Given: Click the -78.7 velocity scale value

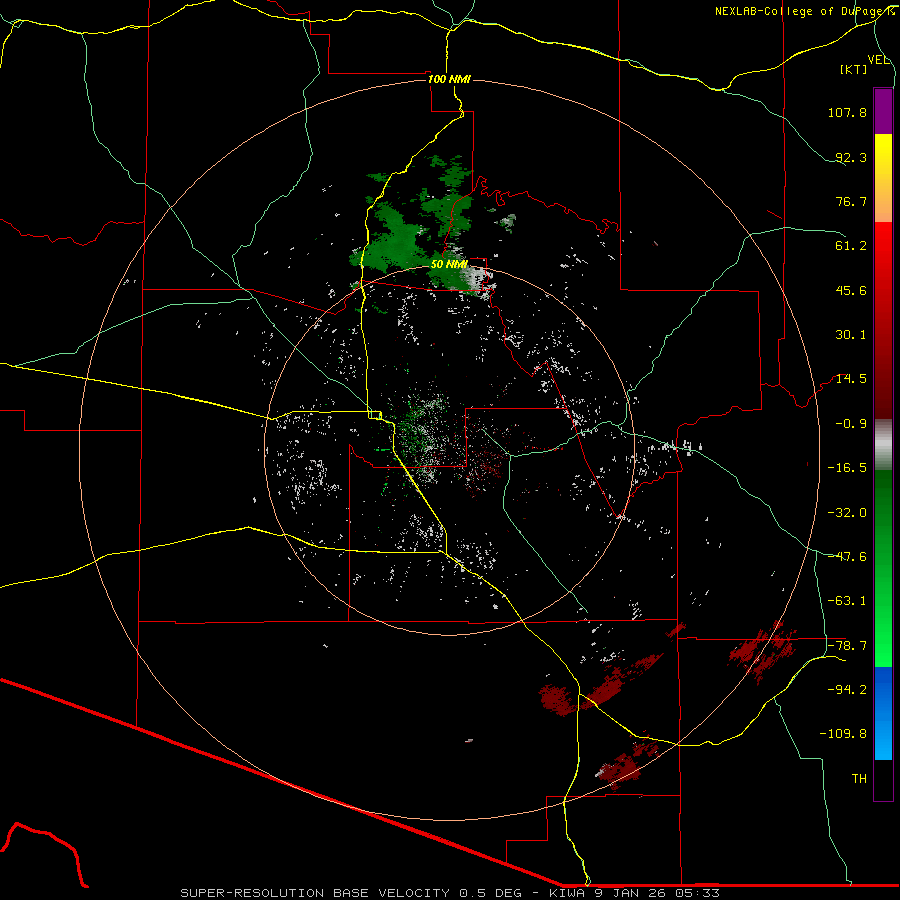Looking at the screenshot, I should click(847, 646).
